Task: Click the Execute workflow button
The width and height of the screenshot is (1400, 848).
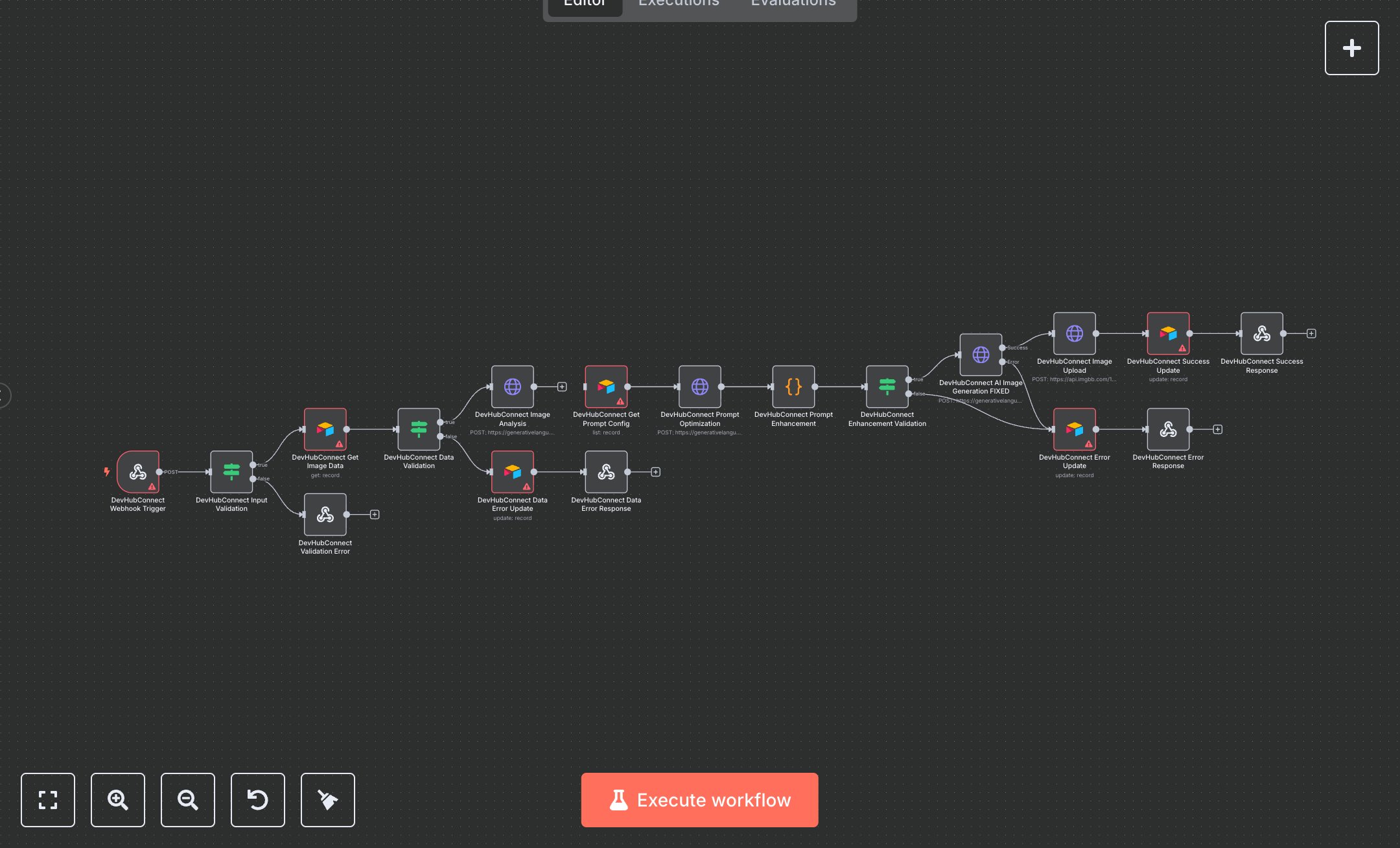Action: pos(699,799)
